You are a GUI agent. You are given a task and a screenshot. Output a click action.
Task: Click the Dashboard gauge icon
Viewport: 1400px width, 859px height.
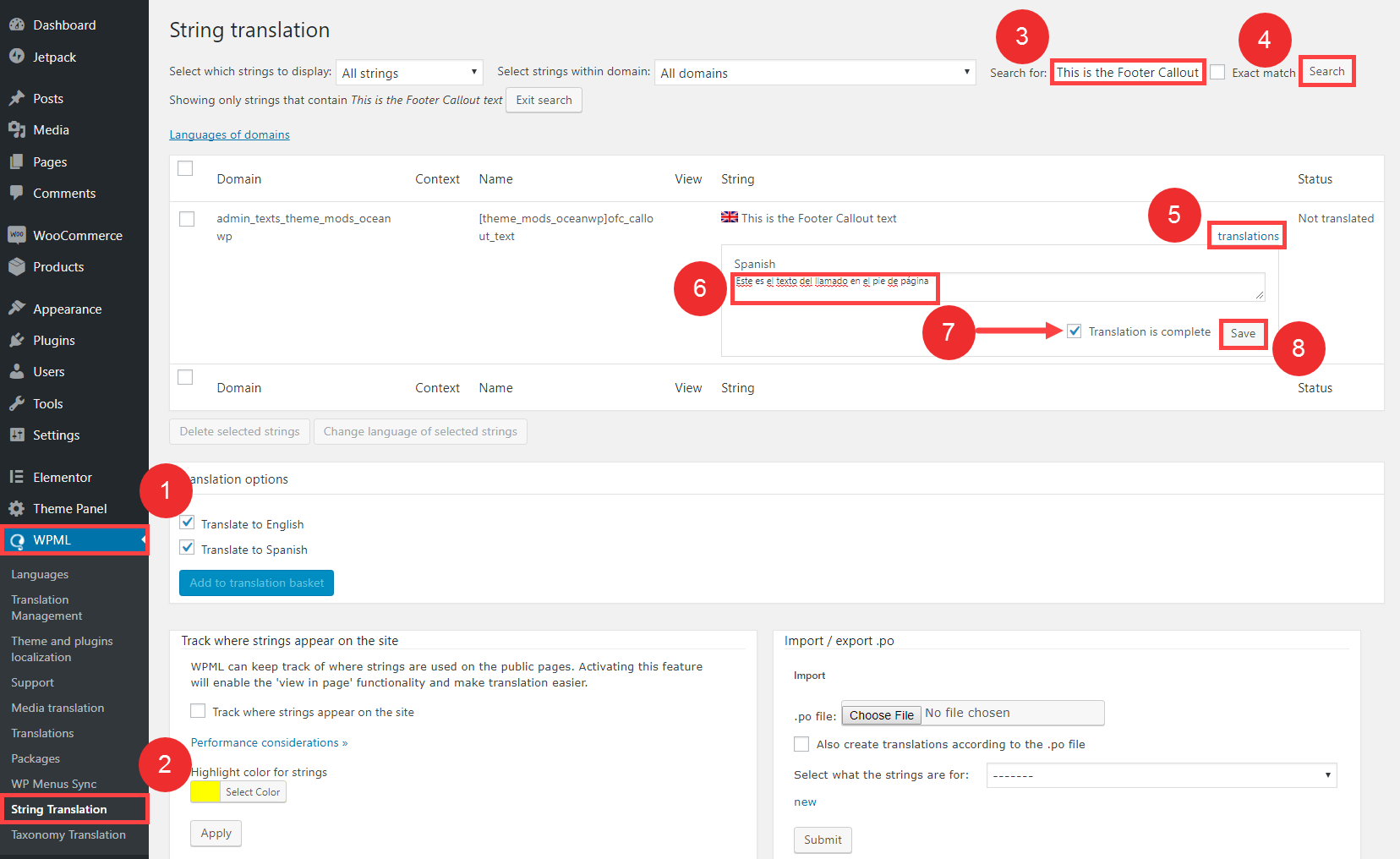[x=17, y=25]
